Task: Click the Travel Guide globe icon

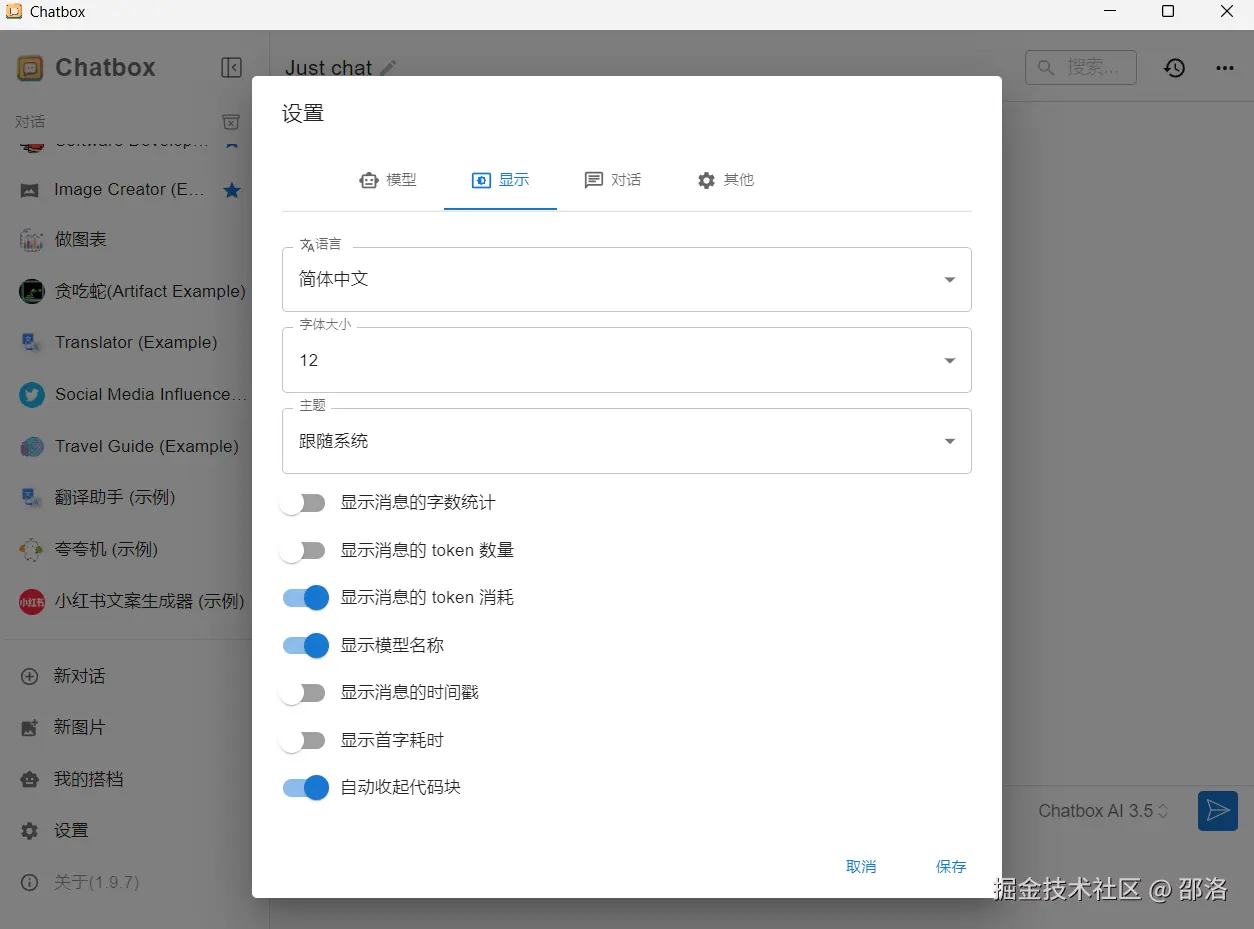Action: click(x=32, y=447)
